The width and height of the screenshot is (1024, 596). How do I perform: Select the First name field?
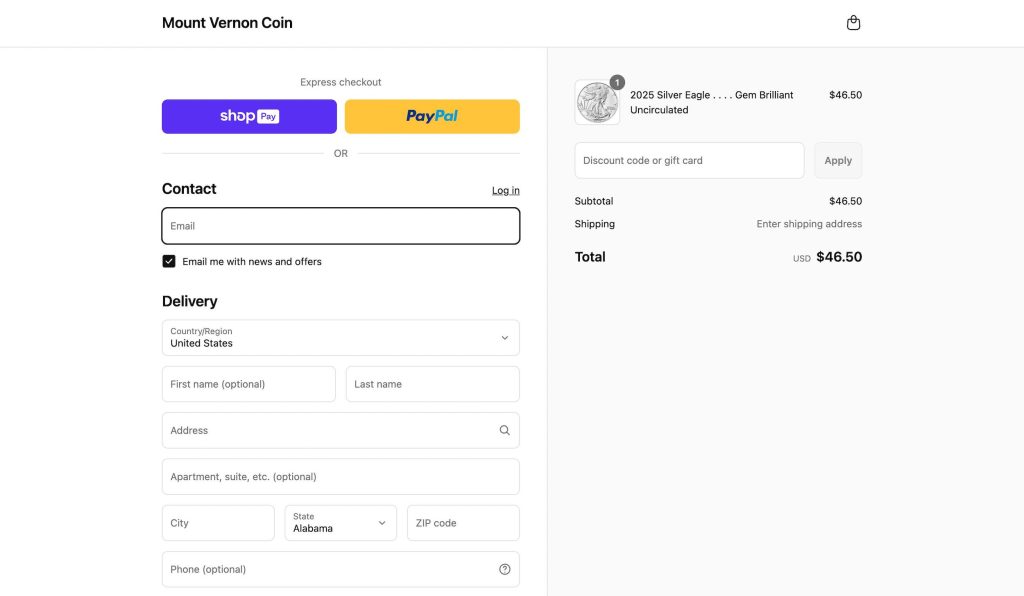coord(248,384)
